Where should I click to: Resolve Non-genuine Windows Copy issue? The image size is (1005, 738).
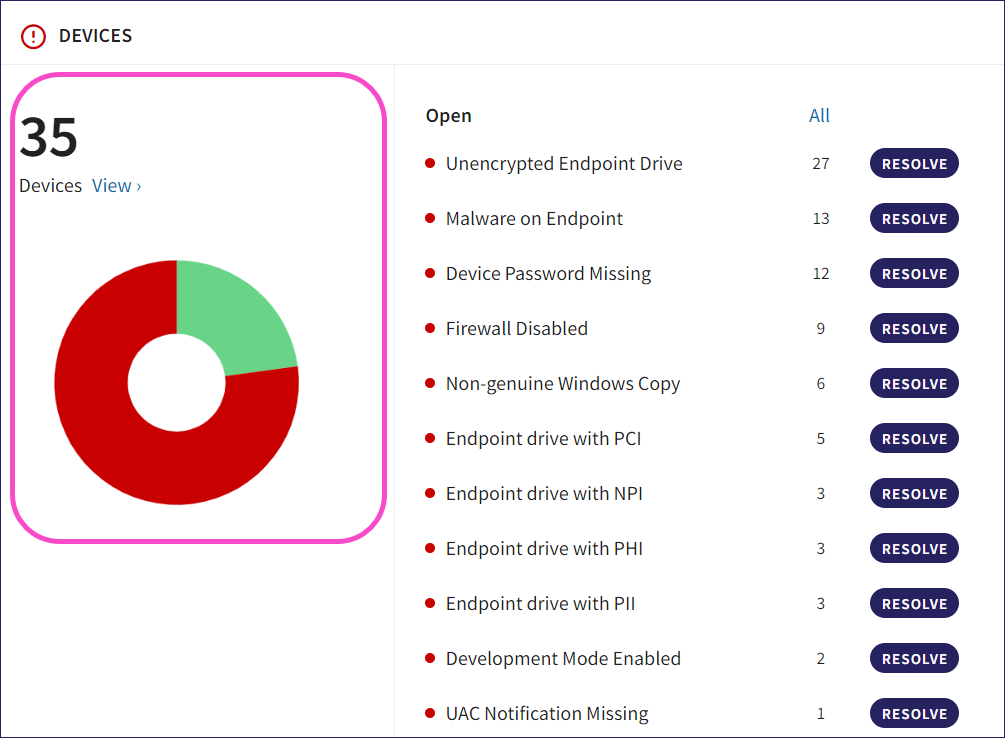click(914, 384)
